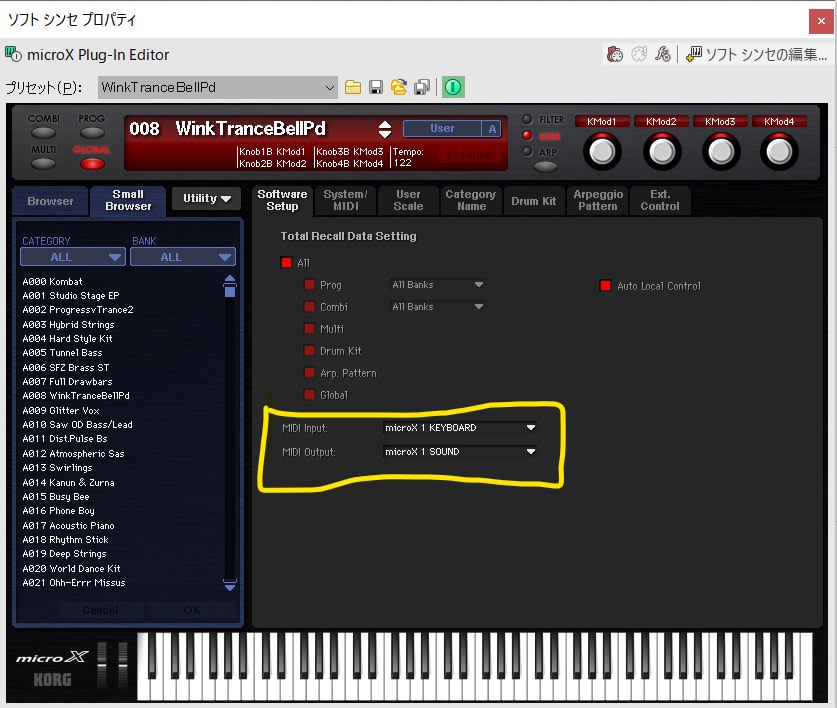
Task: Enable ARP knob mode LED
Action: coord(527,152)
